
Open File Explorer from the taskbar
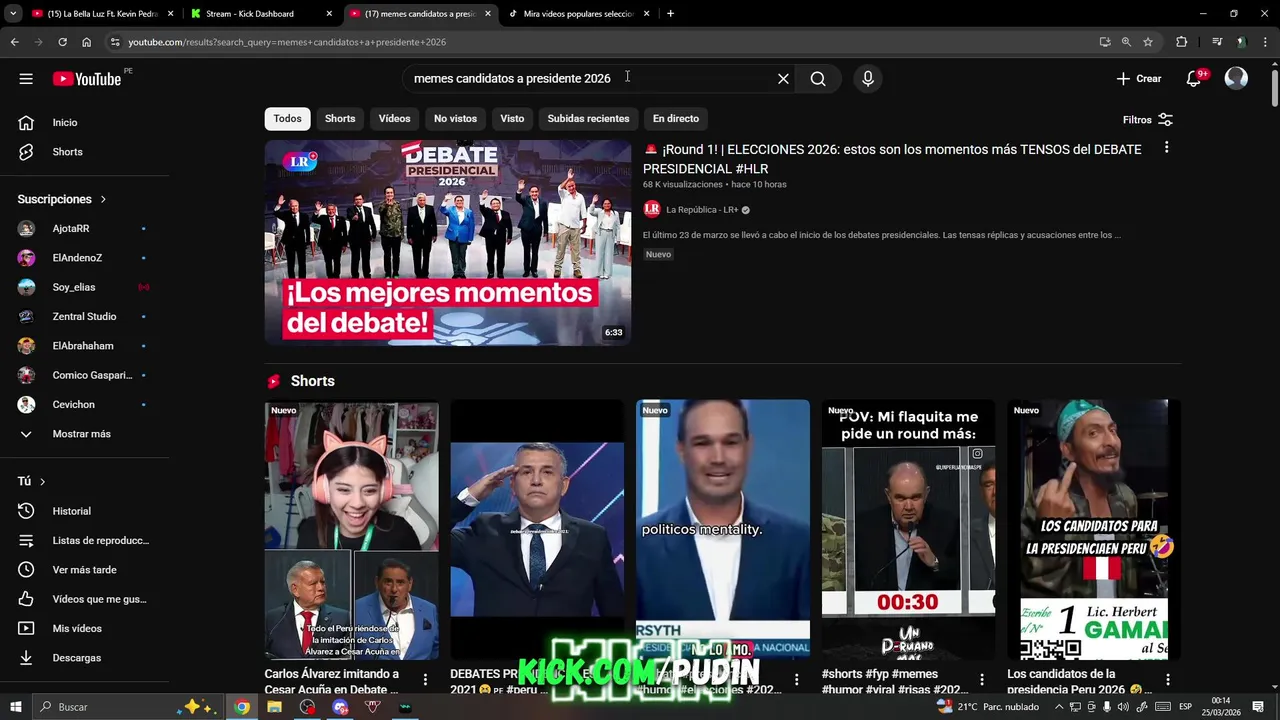274,706
